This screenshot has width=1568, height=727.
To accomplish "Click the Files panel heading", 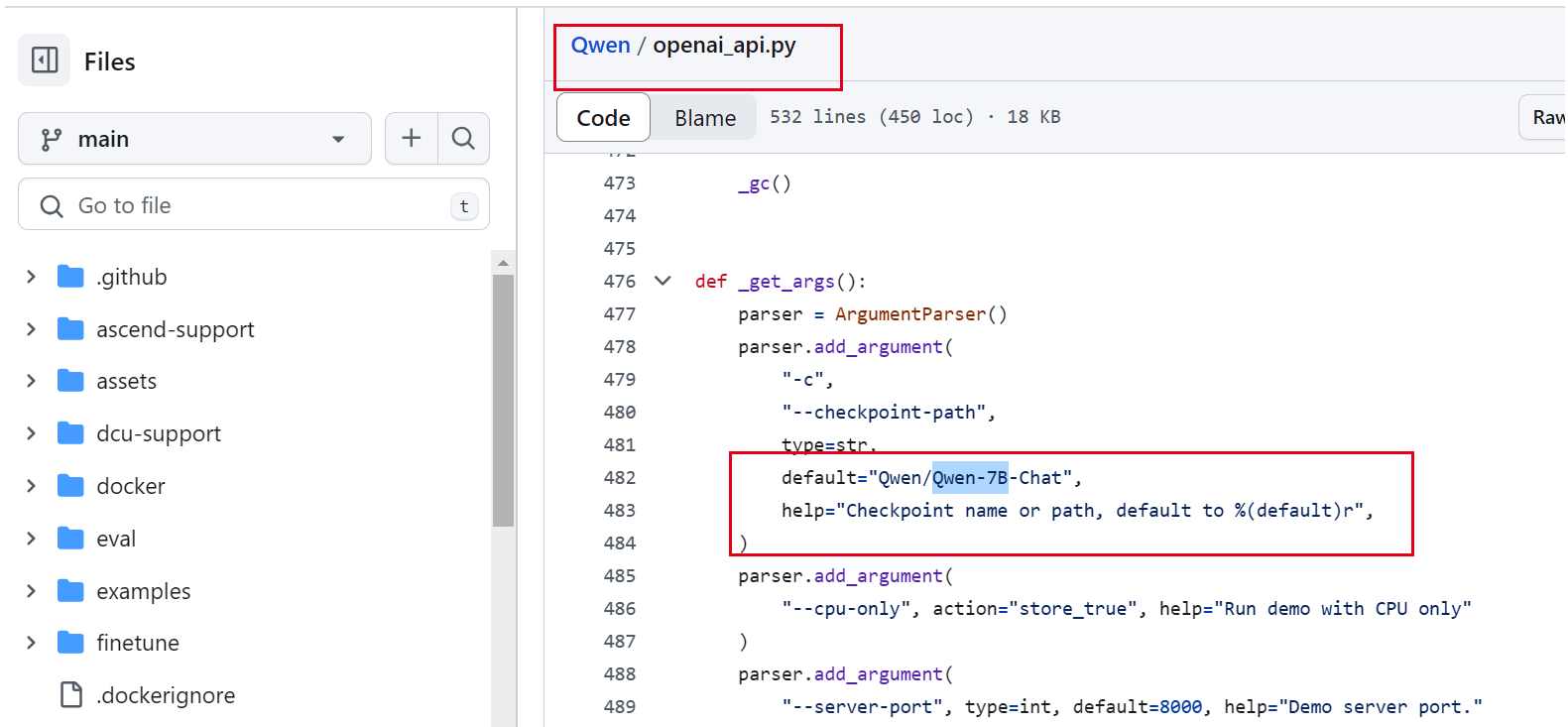I will pos(109,61).
